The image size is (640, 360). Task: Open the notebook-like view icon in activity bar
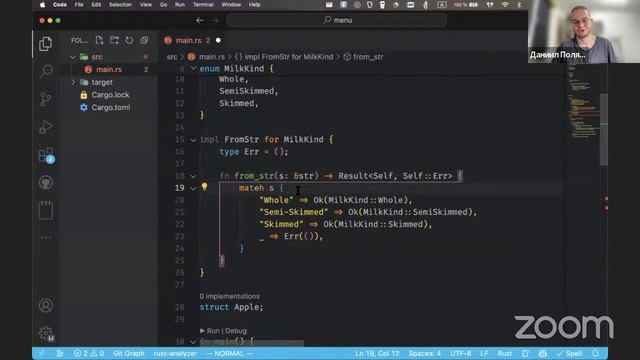(46, 210)
